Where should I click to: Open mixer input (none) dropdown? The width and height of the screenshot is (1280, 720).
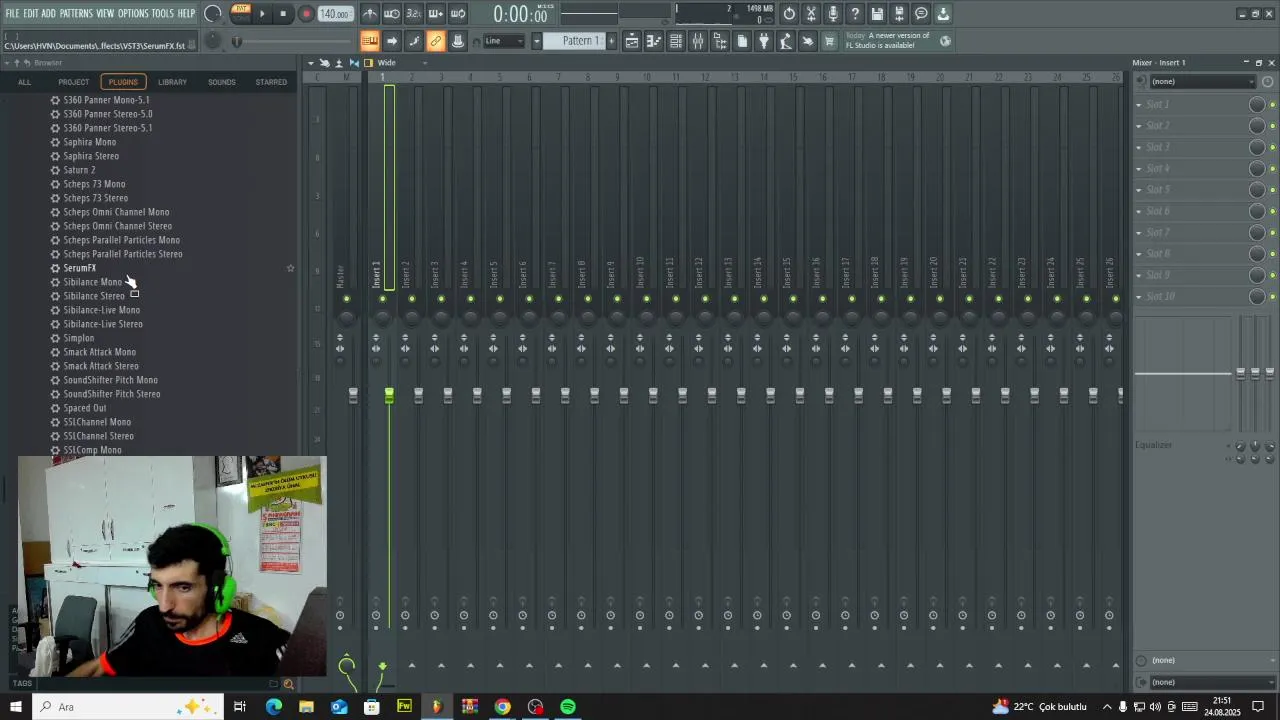tap(1201, 81)
